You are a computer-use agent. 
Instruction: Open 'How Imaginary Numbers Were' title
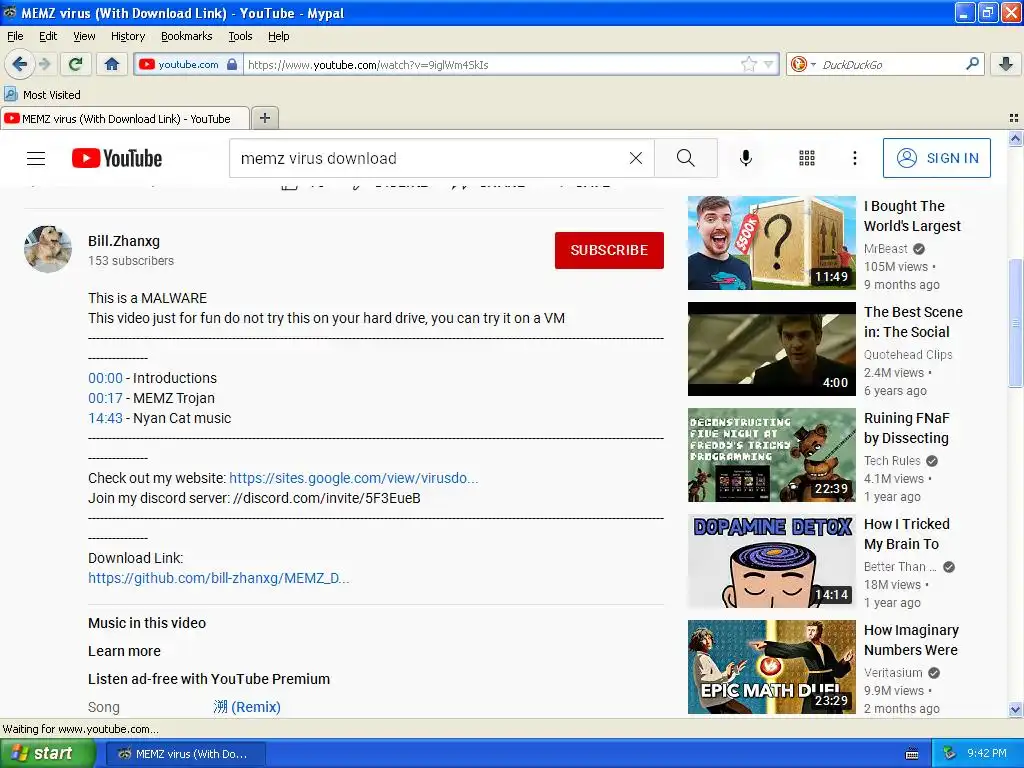pos(911,640)
